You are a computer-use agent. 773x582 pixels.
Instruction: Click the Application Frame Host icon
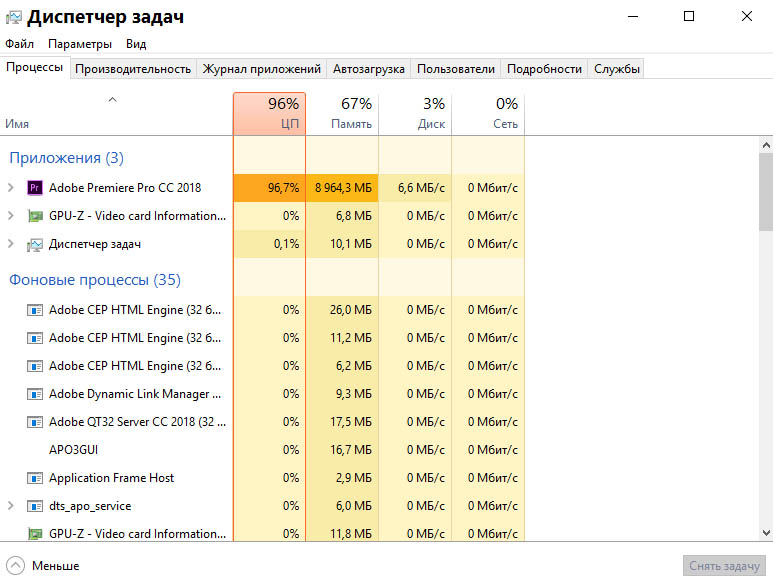pyautogui.click(x=35, y=478)
